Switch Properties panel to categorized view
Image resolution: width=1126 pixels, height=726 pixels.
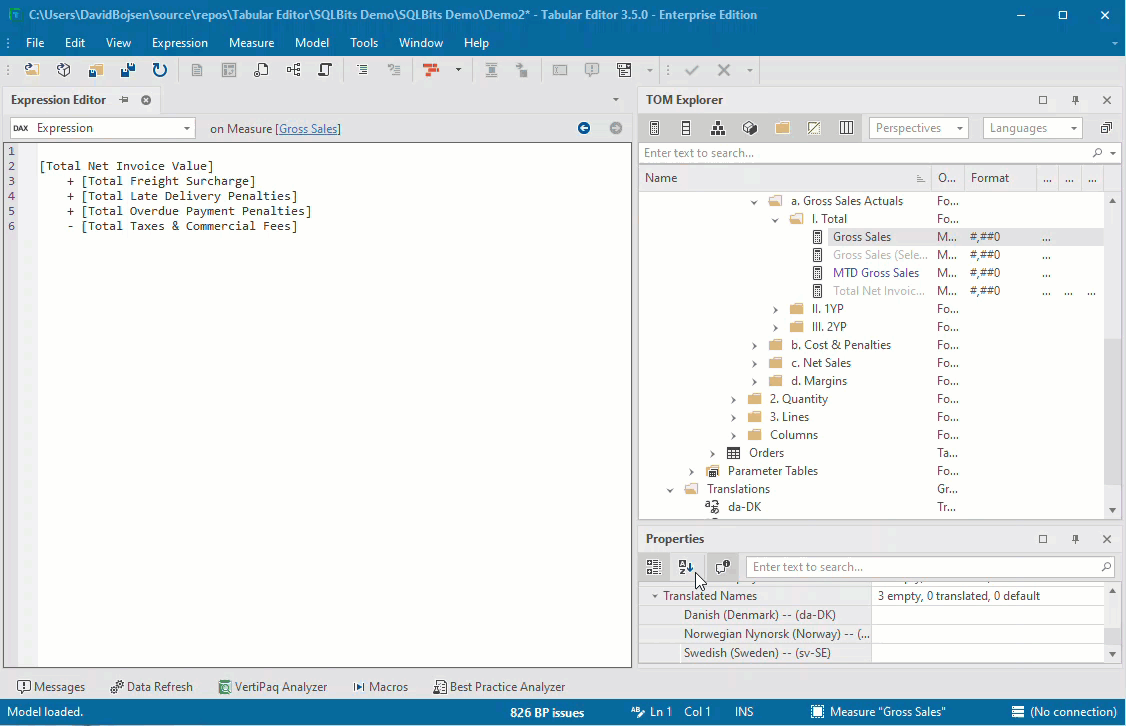point(654,566)
